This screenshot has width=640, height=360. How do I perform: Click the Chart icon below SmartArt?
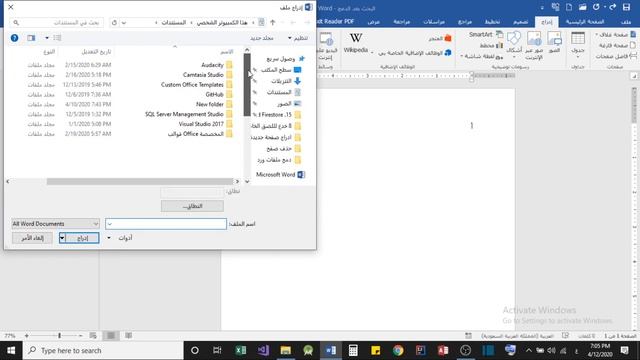tap(491, 45)
